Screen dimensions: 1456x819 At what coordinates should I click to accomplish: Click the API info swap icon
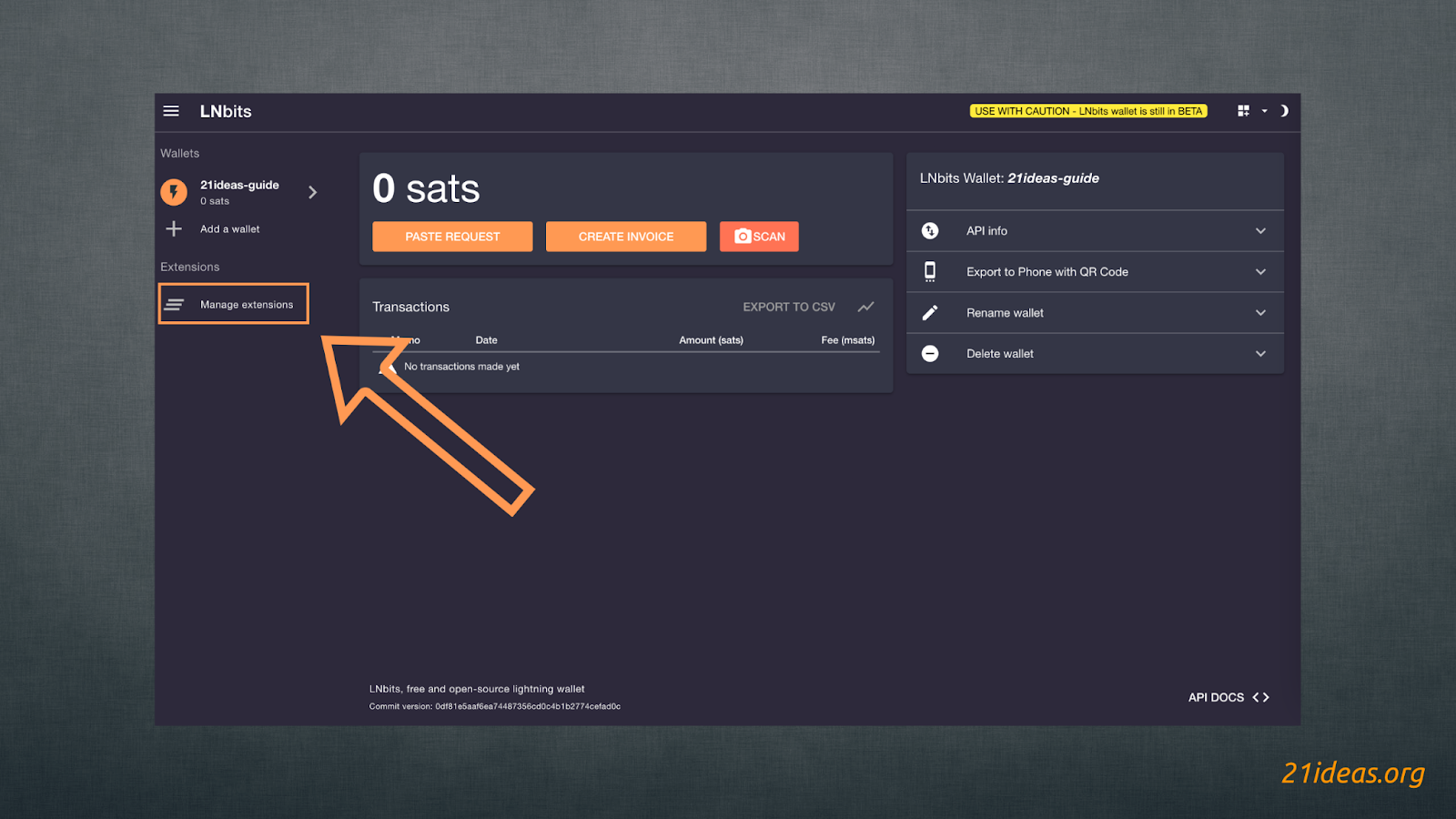point(930,231)
